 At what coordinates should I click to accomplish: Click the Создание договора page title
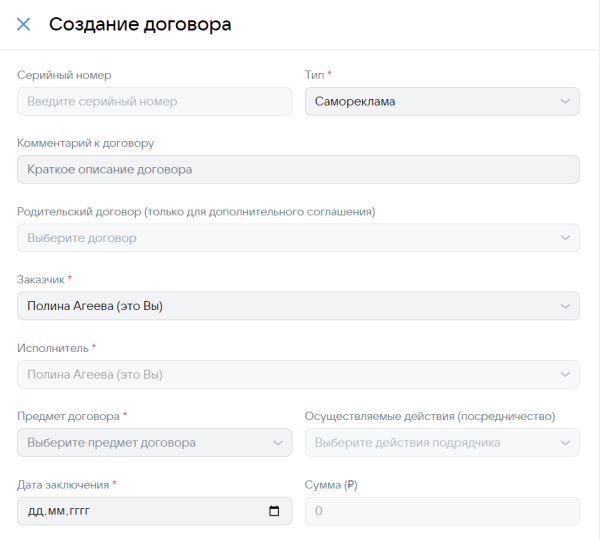[x=140, y=24]
